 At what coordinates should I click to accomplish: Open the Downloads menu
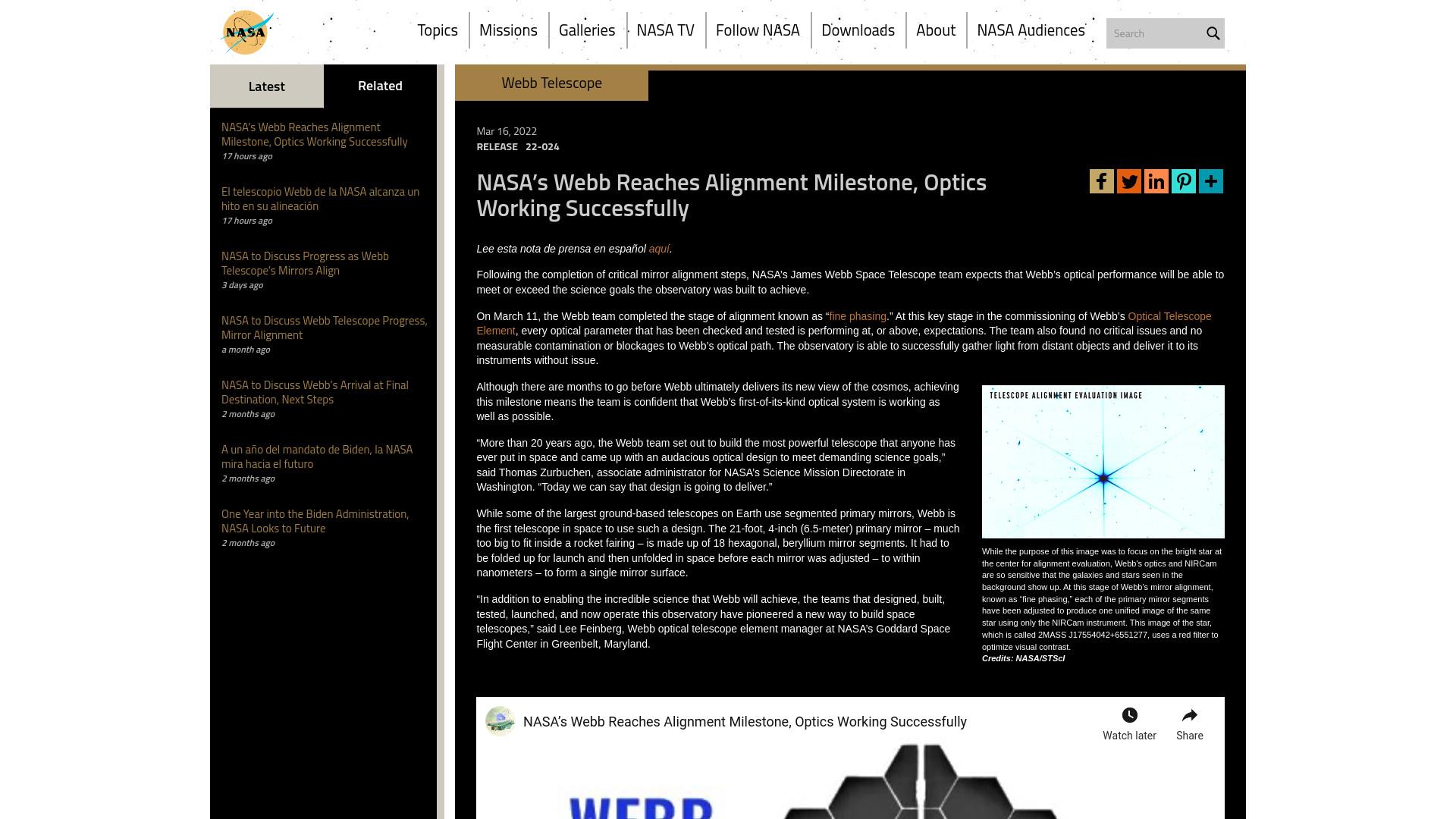[x=858, y=30]
